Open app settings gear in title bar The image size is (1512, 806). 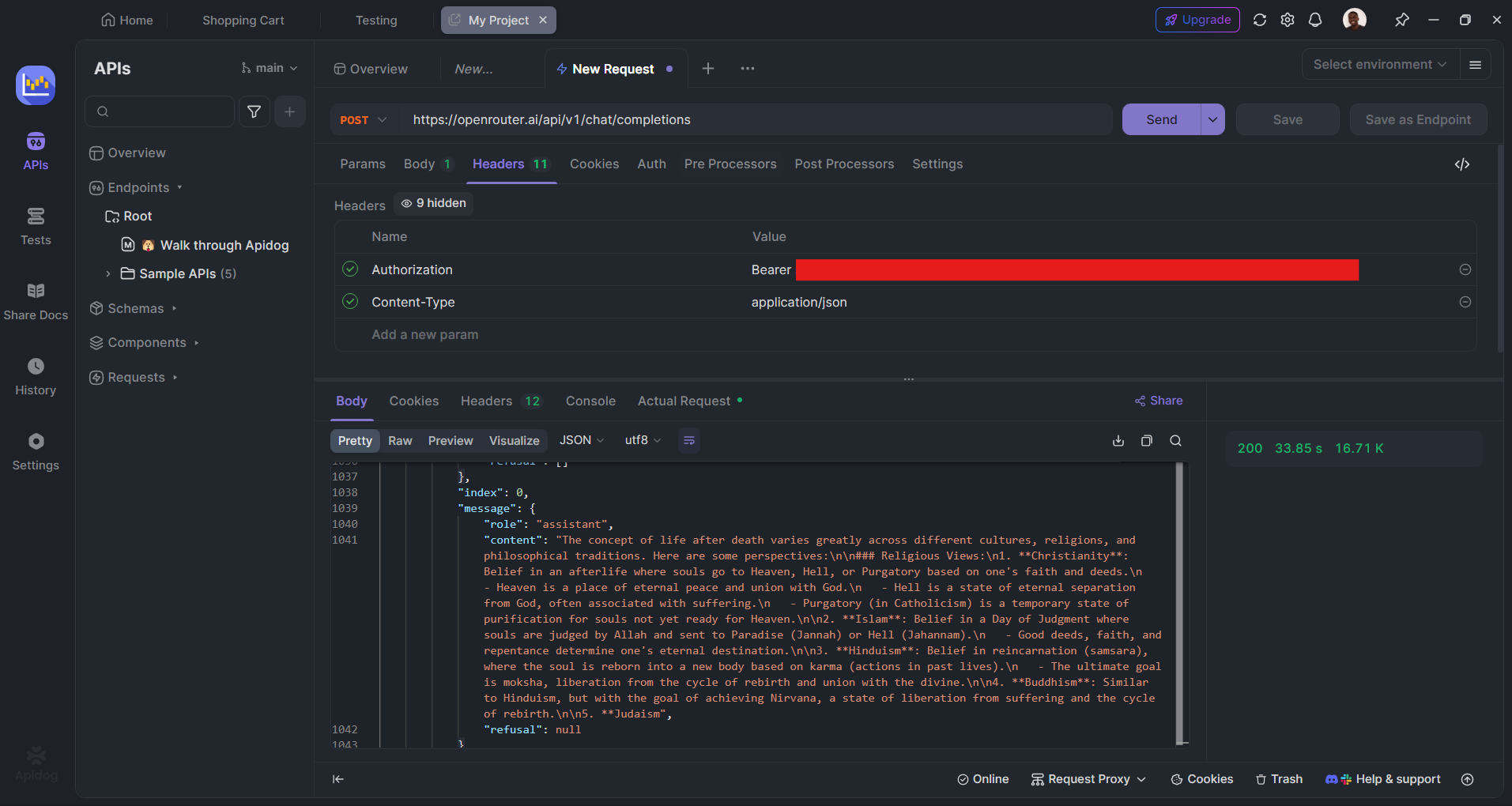click(x=1288, y=20)
